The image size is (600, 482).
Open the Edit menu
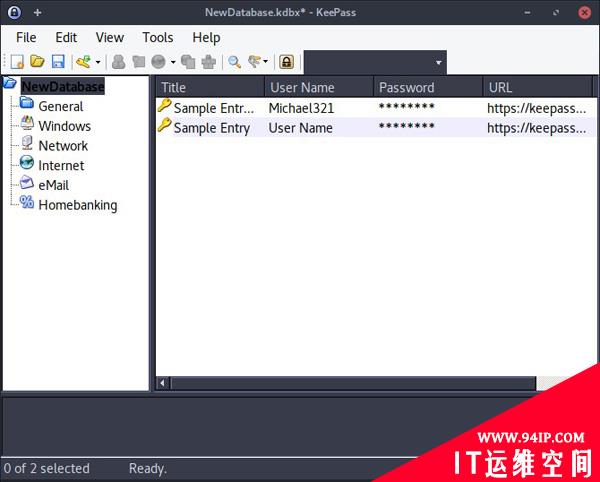[66, 37]
